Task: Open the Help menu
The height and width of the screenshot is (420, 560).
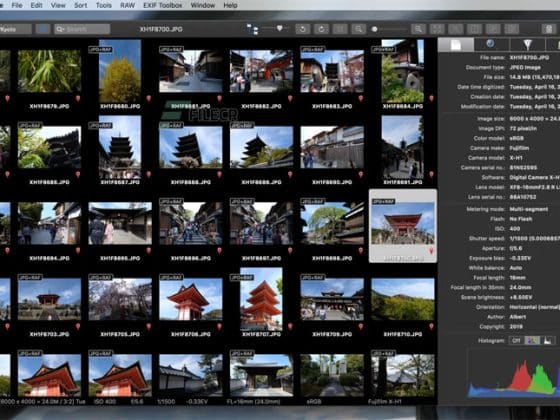Action: click(230, 5)
